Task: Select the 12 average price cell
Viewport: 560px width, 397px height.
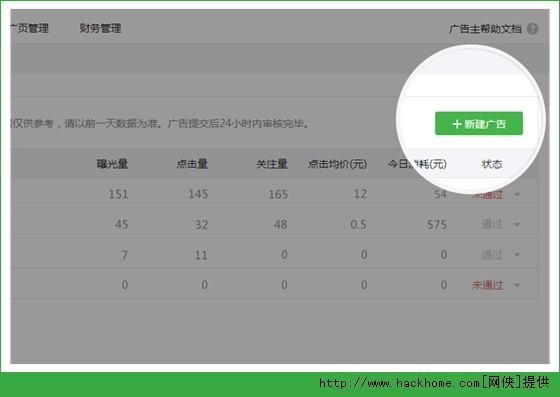Action: [360, 194]
